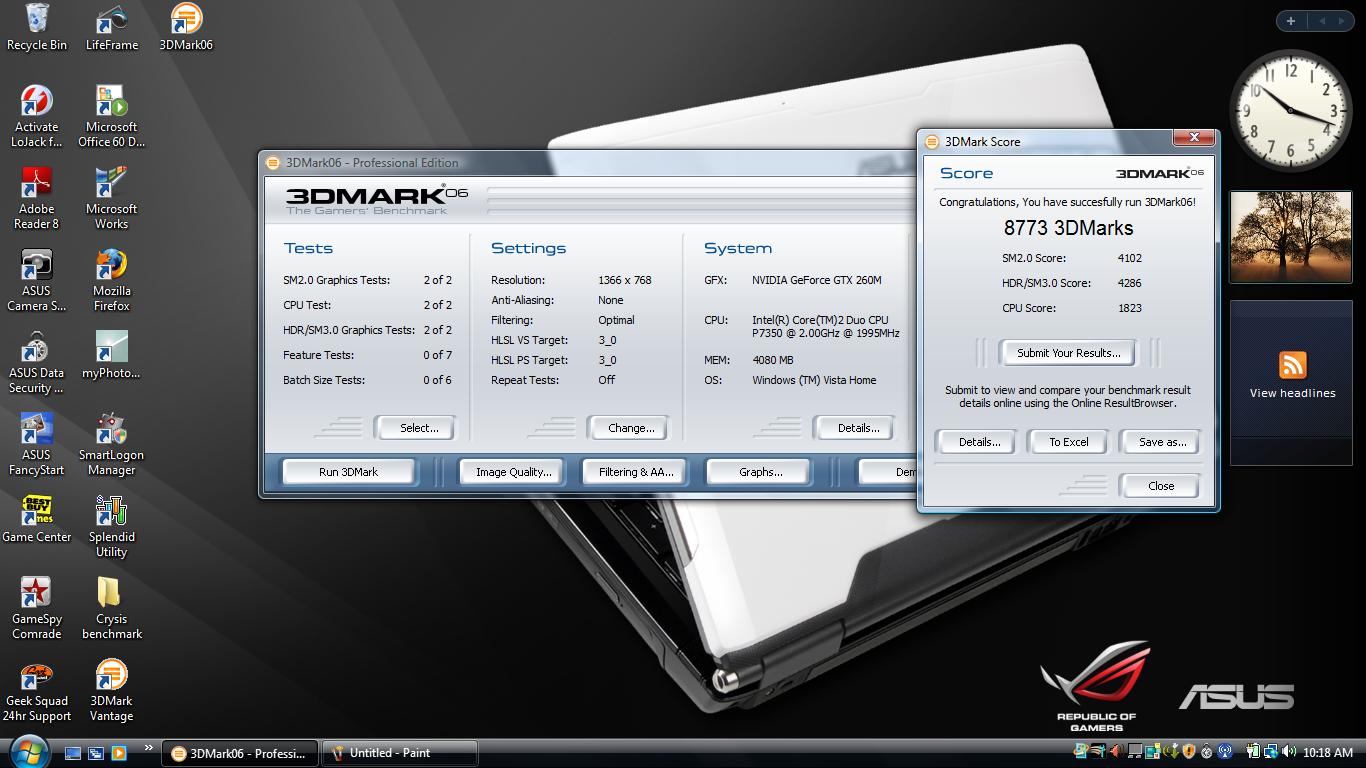Click the partially hidden Demo button
This screenshot has height=768, width=1366.
tap(889, 472)
